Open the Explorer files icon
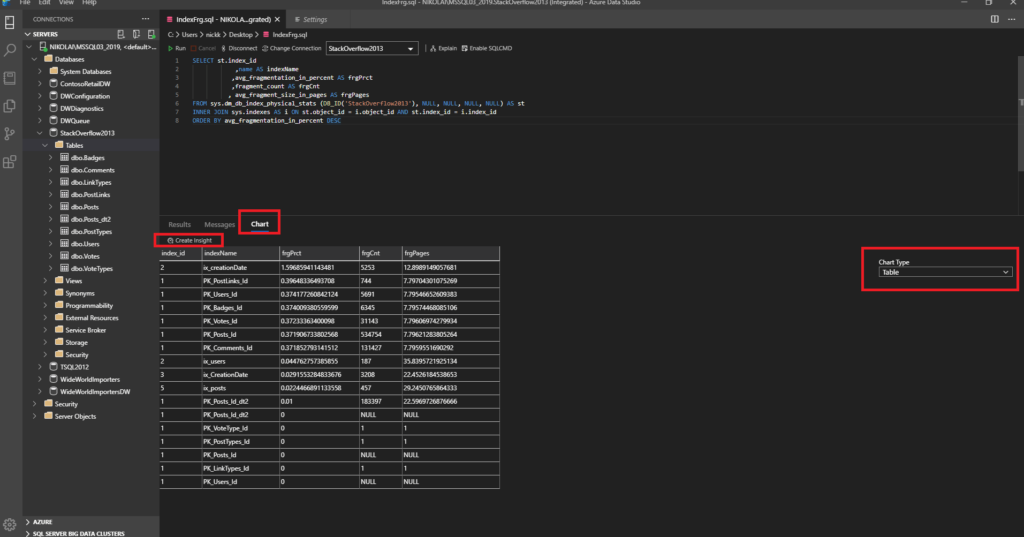Screen dimensions: 1024x537 pyautogui.click(x=10, y=106)
